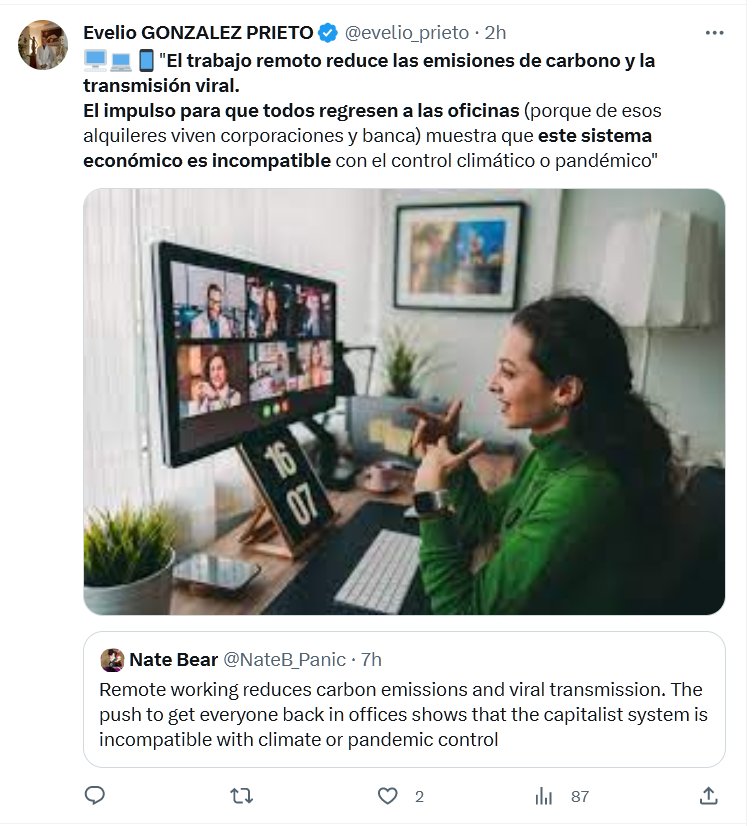
Task: Repost this tweet with retweet icon
Action: pos(241,796)
